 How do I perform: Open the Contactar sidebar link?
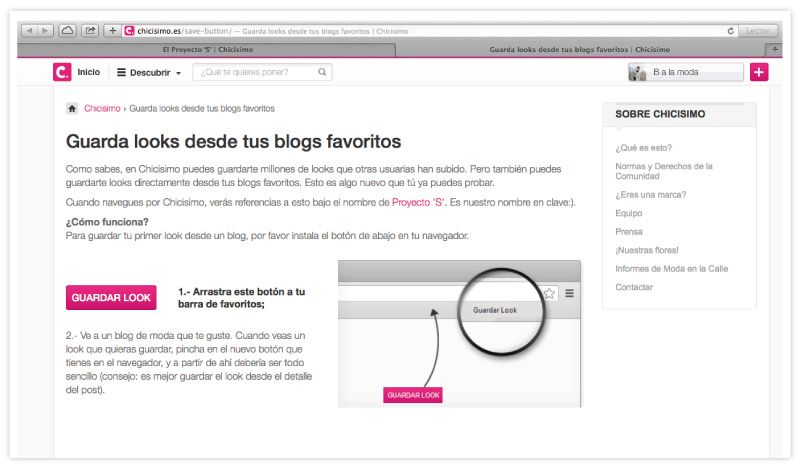pyautogui.click(x=634, y=287)
